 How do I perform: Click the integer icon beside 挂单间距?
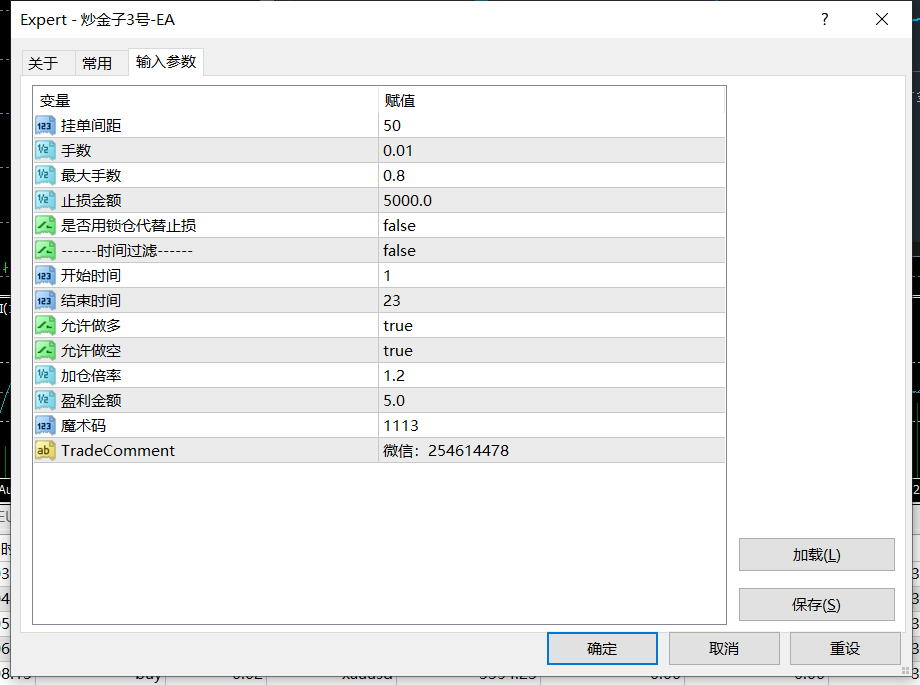pyautogui.click(x=45, y=126)
